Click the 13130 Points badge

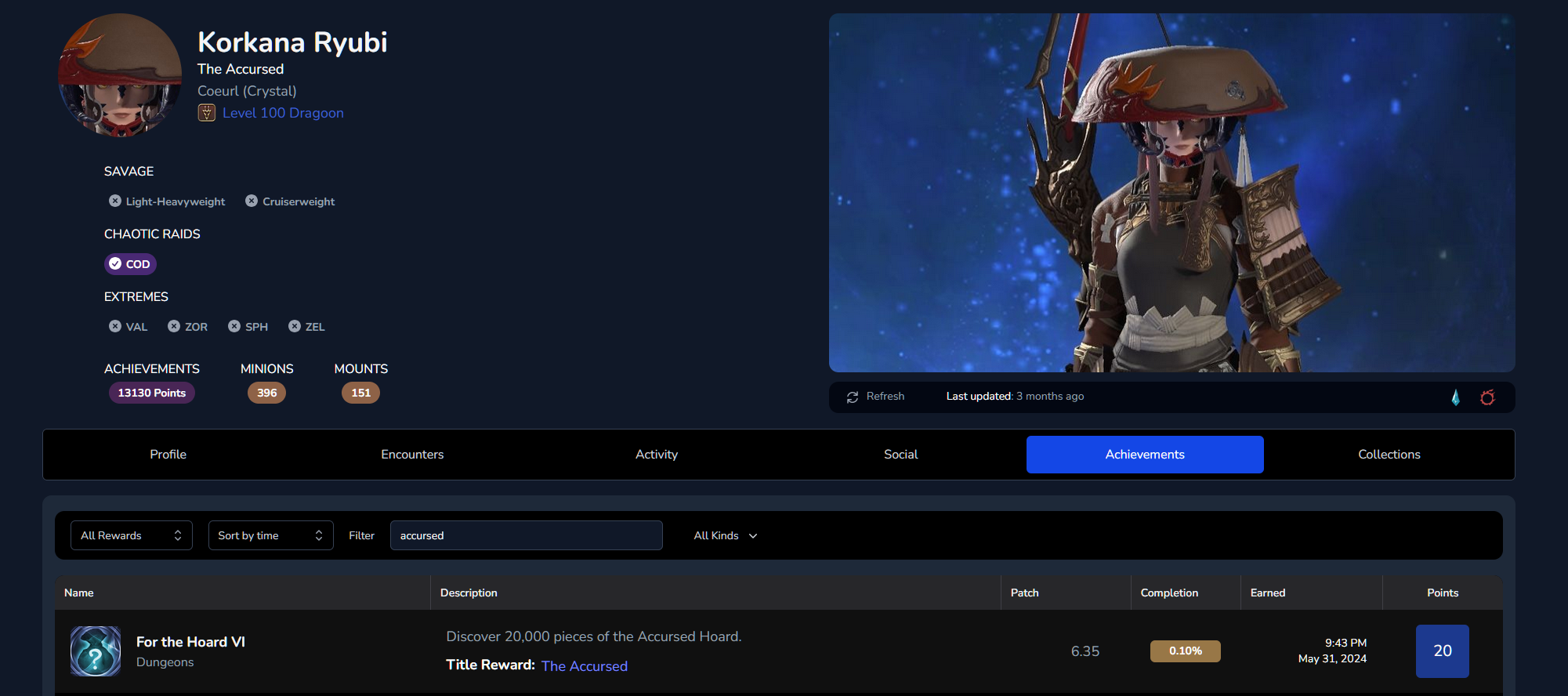[152, 393]
